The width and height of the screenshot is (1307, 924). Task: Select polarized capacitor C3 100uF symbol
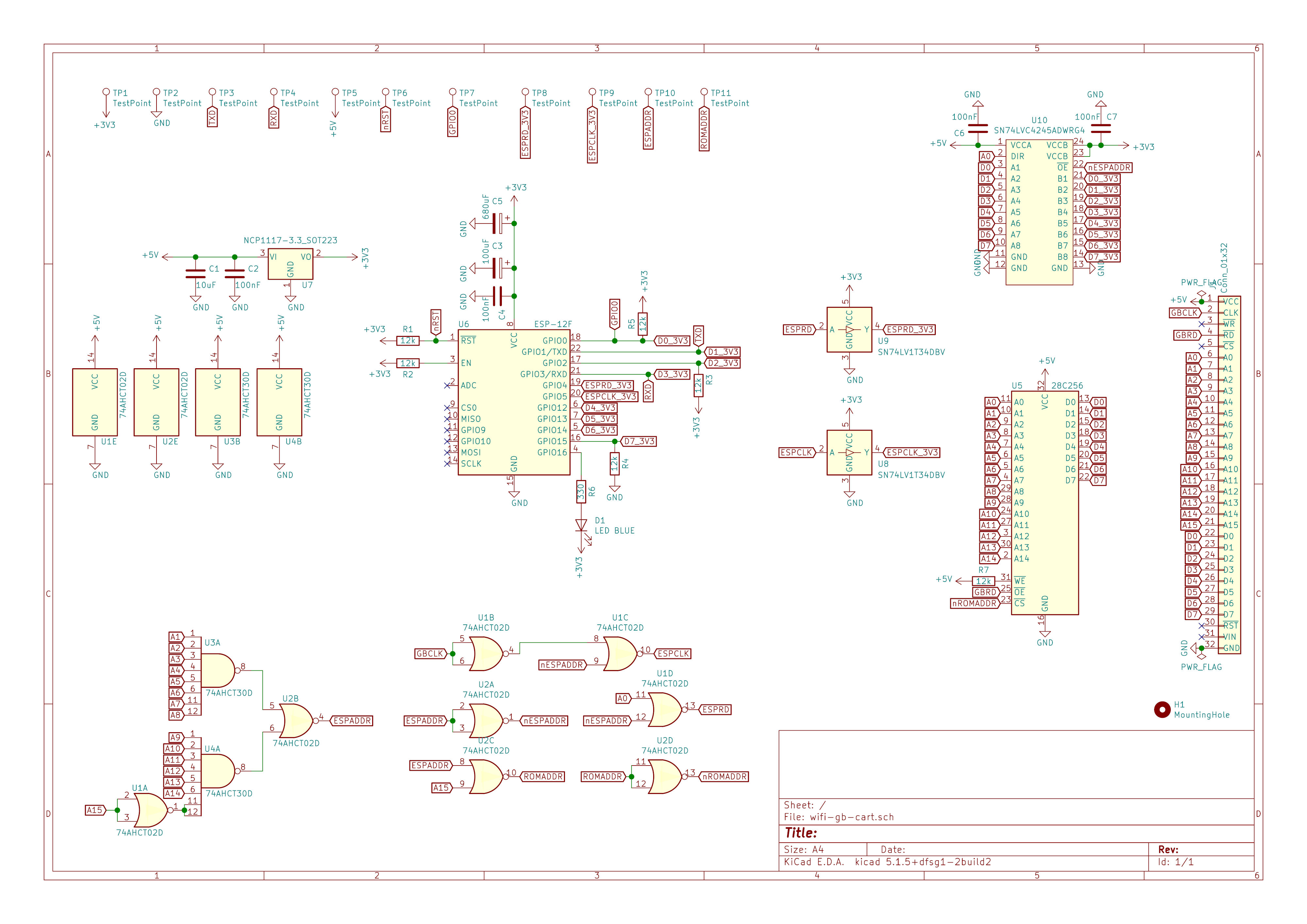(x=497, y=268)
